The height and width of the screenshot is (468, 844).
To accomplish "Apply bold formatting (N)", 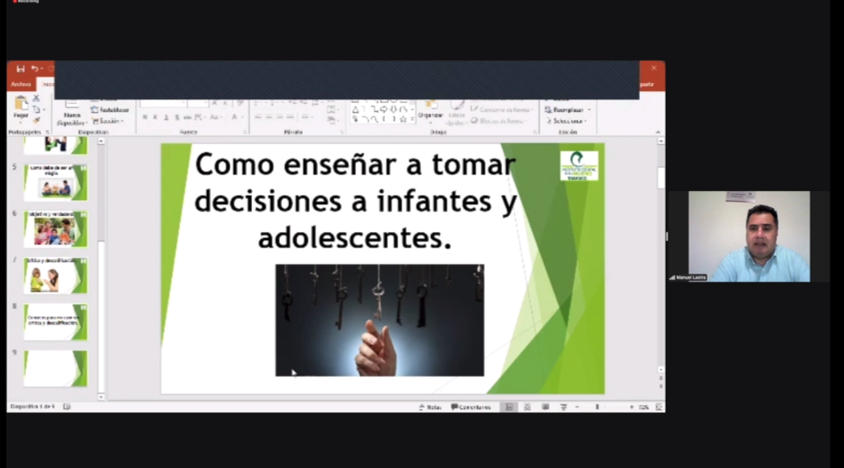I will pos(145,117).
